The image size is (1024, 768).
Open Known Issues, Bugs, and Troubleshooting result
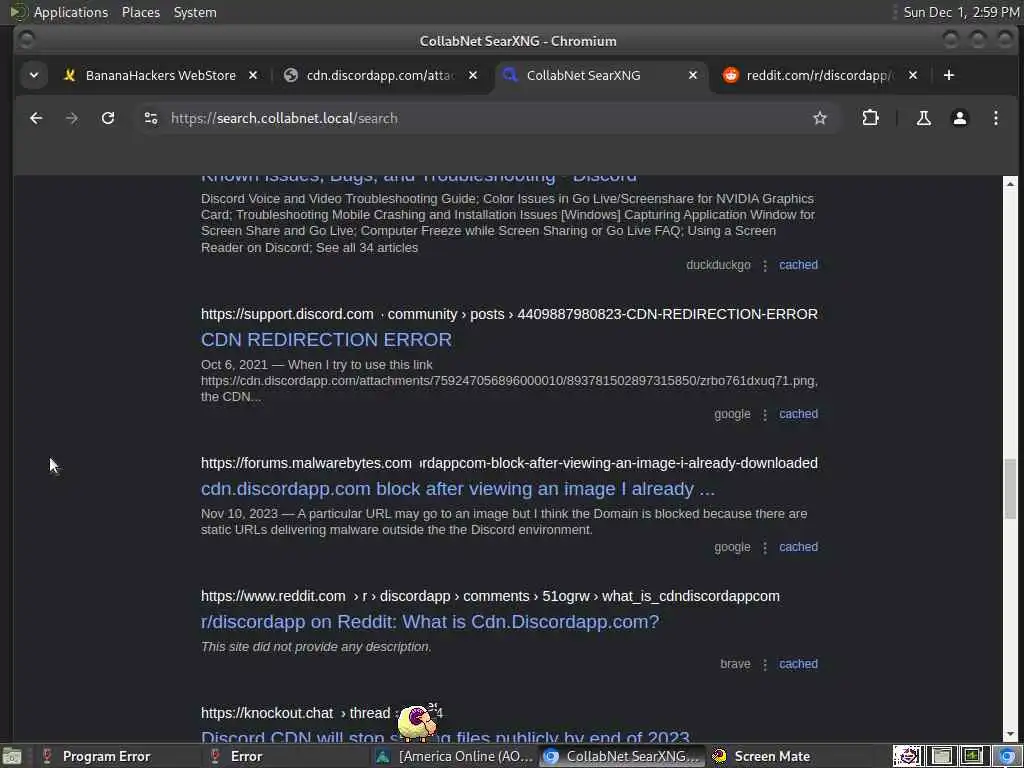tap(419, 179)
